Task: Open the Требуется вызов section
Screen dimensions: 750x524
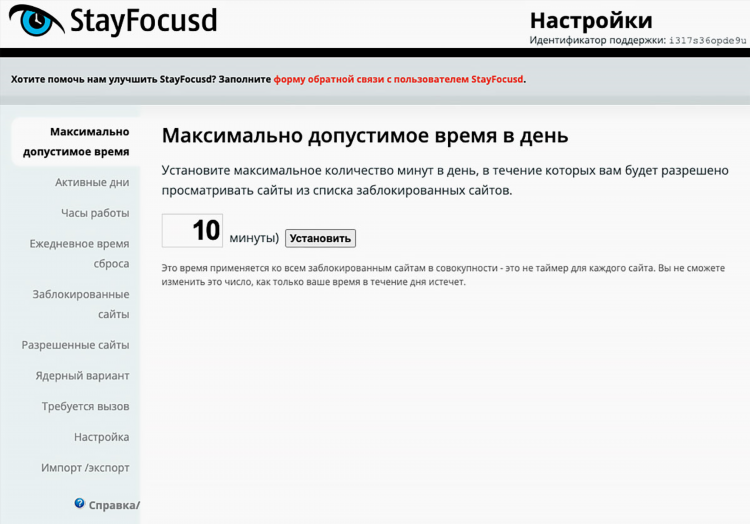Action: 85,406
